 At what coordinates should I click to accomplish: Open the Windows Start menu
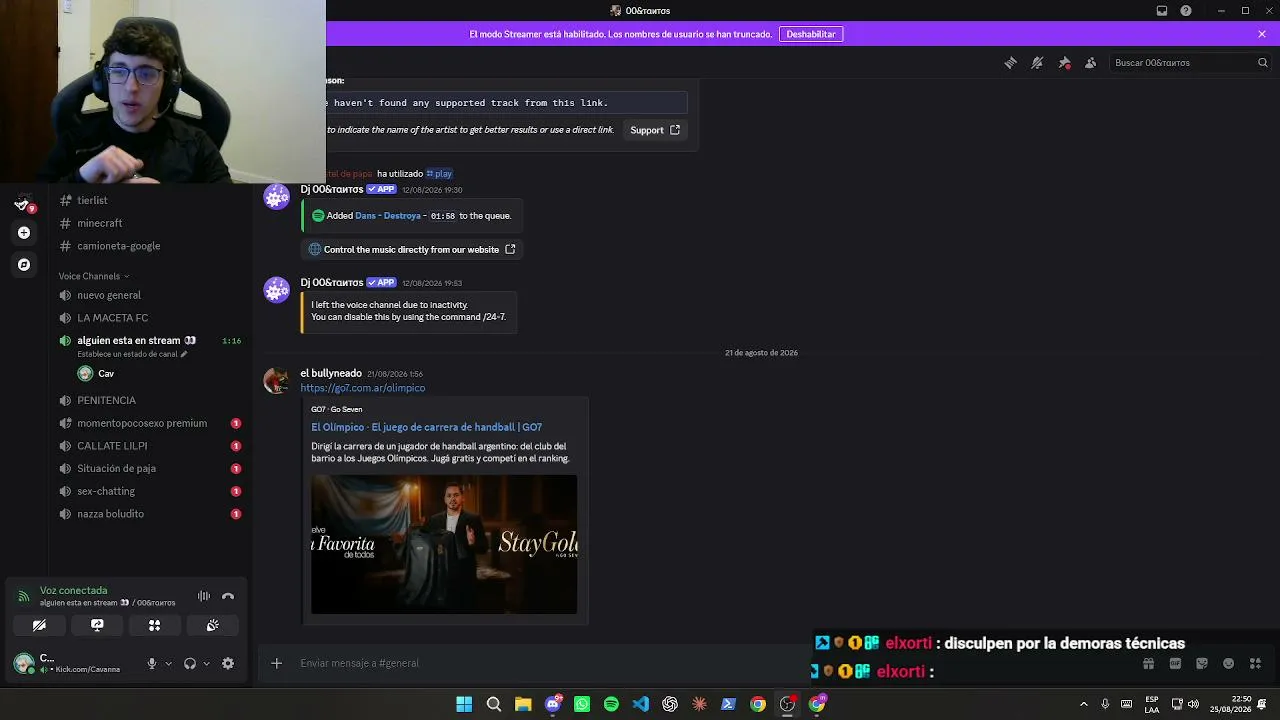464,704
